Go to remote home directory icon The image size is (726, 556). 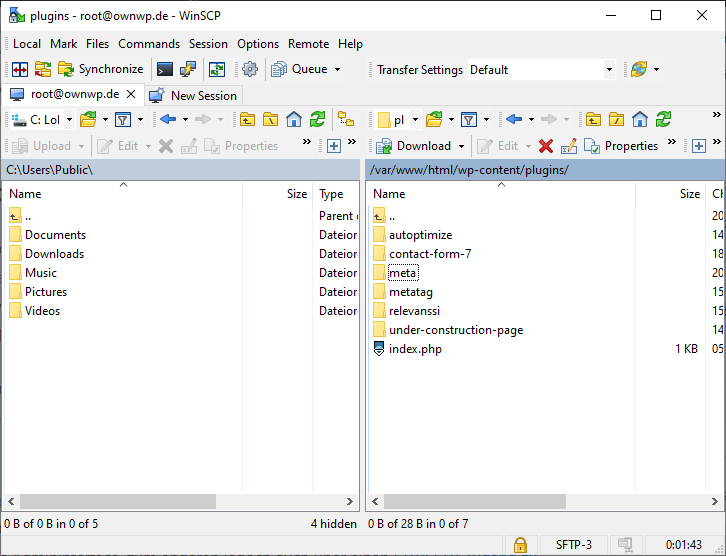coord(640,119)
